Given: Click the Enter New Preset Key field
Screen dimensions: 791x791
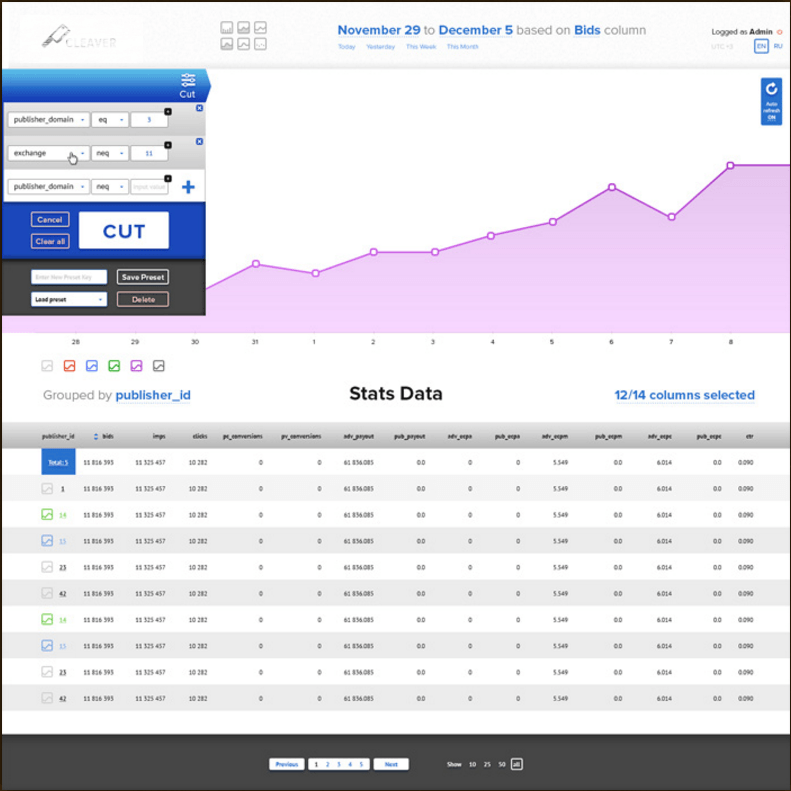Looking at the screenshot, I should 68,277.
